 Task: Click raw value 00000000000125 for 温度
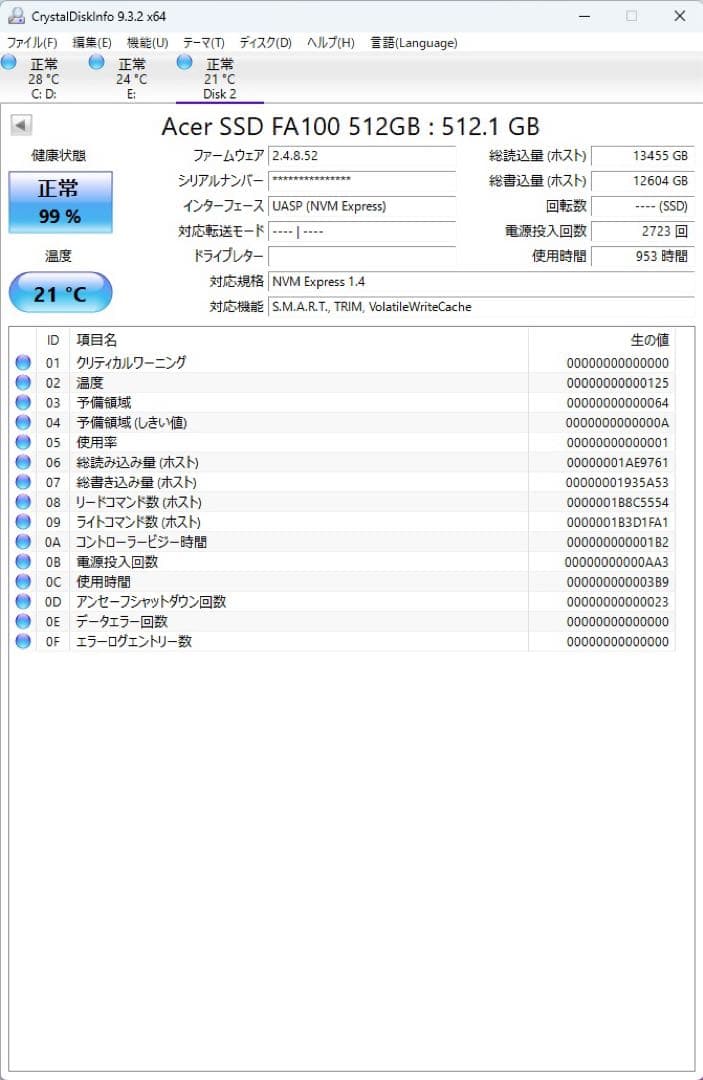click(618, 383)
